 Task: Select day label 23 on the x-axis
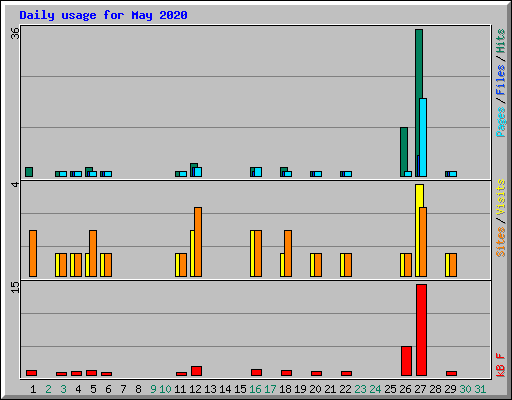pos(360,389)
